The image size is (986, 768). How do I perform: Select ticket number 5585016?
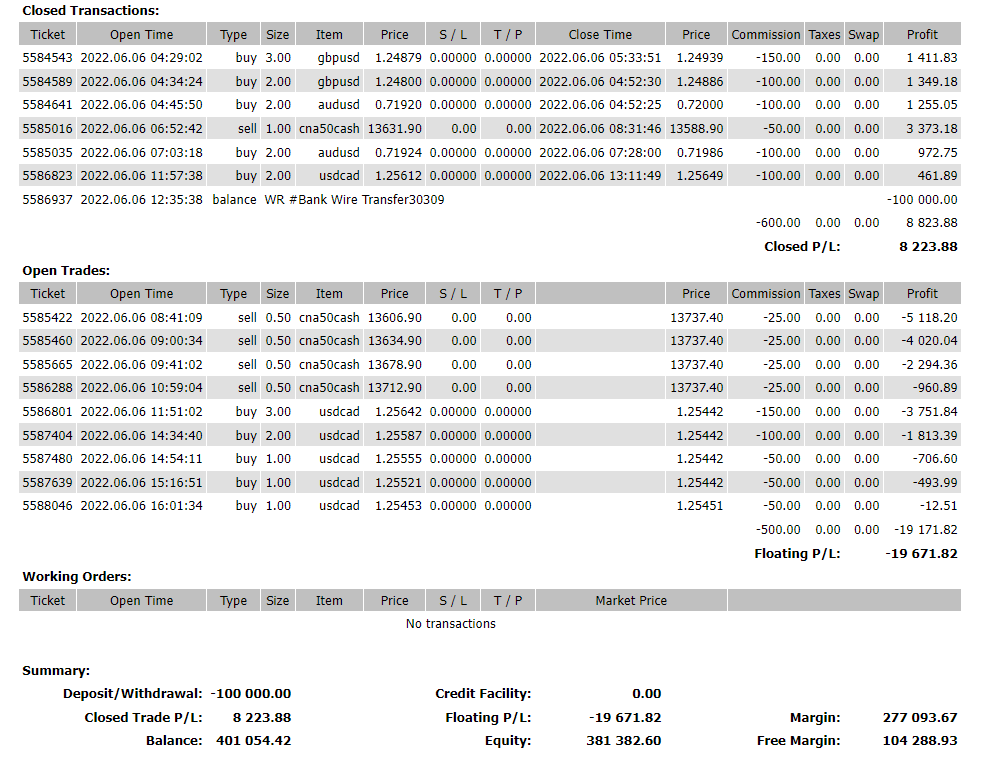click(47, 129)
